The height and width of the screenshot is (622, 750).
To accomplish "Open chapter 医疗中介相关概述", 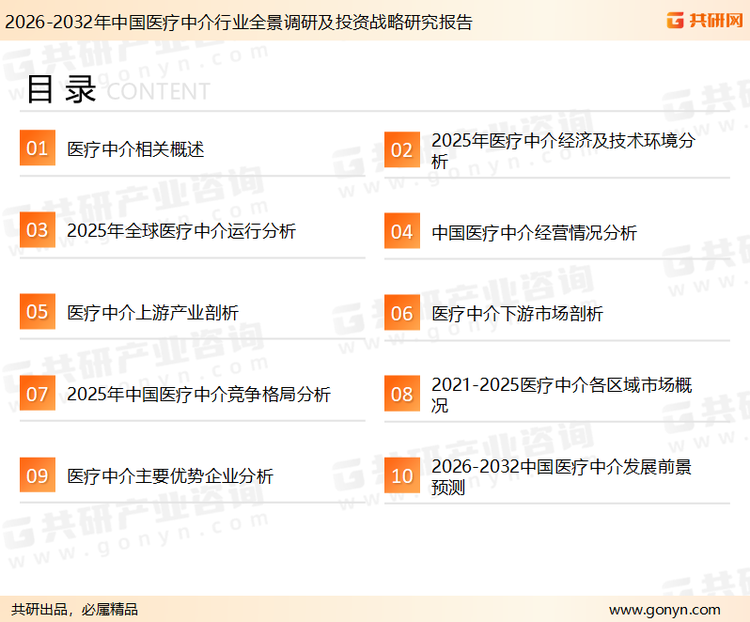I will point(135,149).
